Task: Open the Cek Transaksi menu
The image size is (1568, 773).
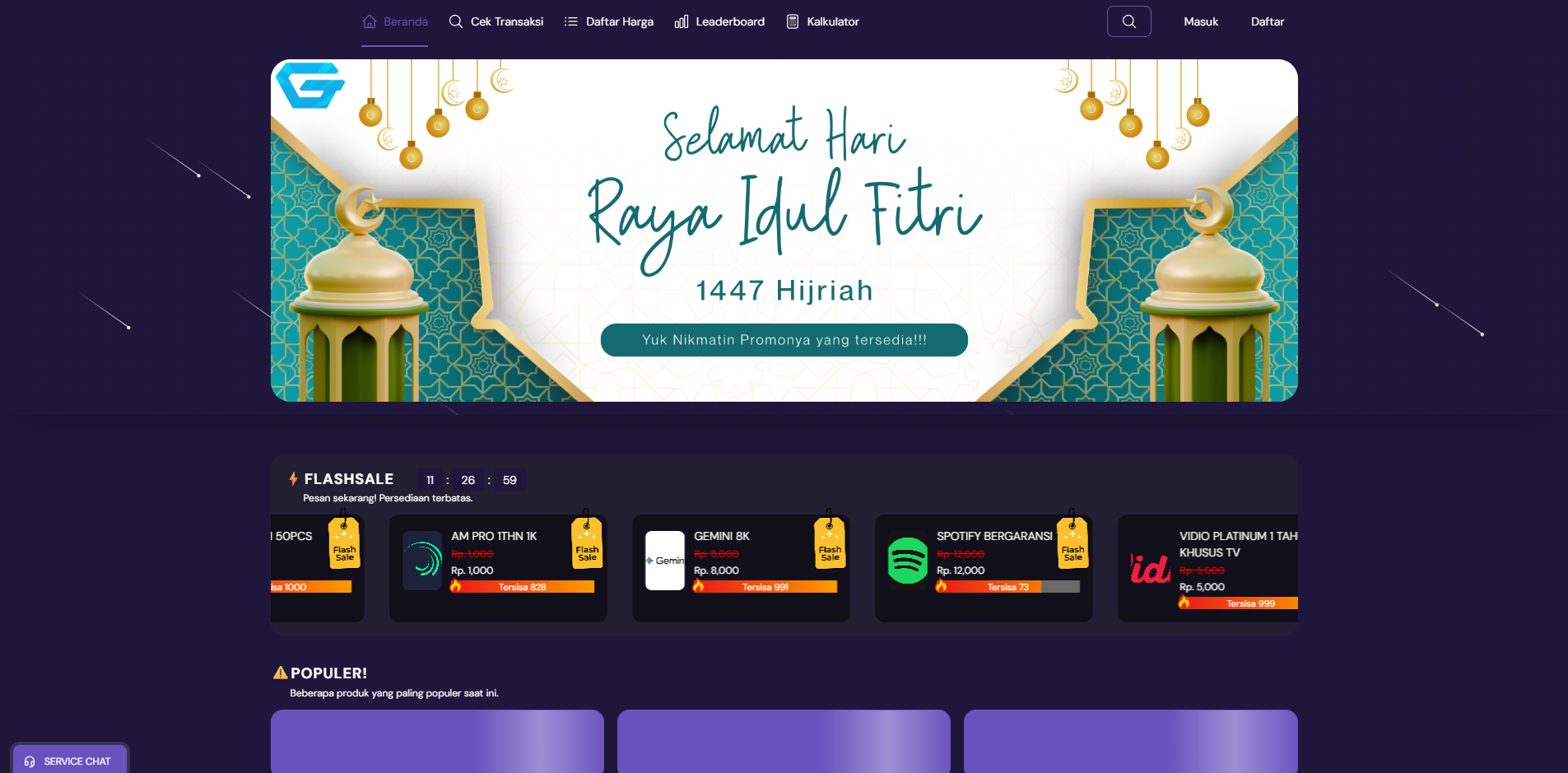Action: pos(496,21)
